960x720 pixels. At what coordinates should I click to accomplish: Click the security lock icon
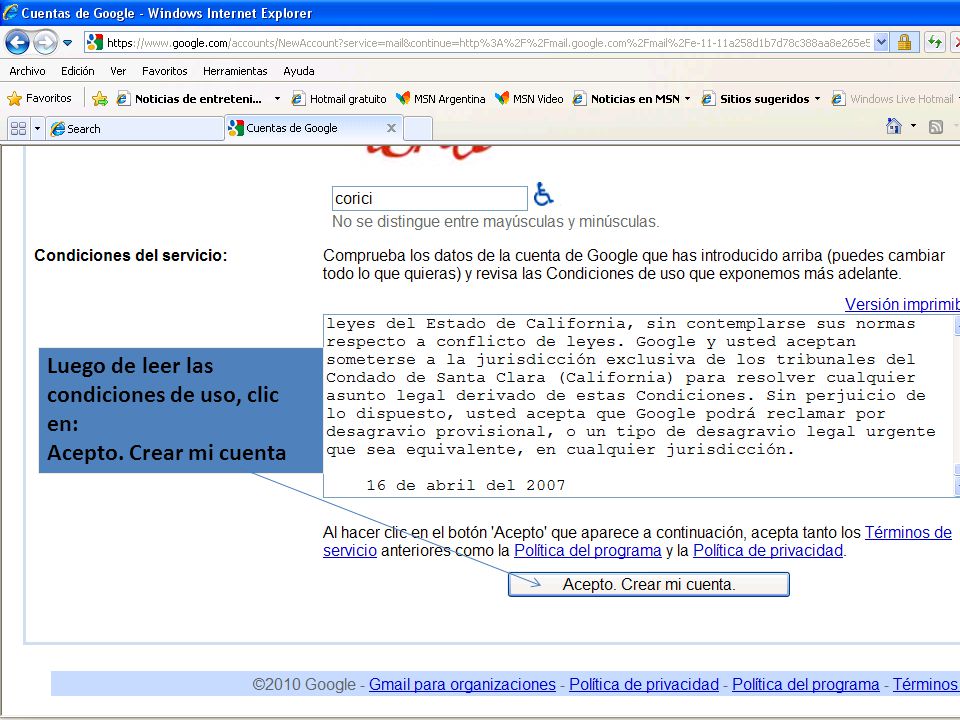coord(904,42)
